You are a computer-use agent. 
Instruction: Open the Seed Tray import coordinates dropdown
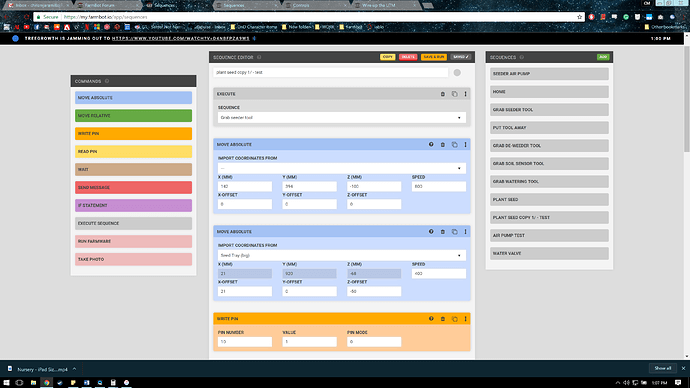pos(342,256)
